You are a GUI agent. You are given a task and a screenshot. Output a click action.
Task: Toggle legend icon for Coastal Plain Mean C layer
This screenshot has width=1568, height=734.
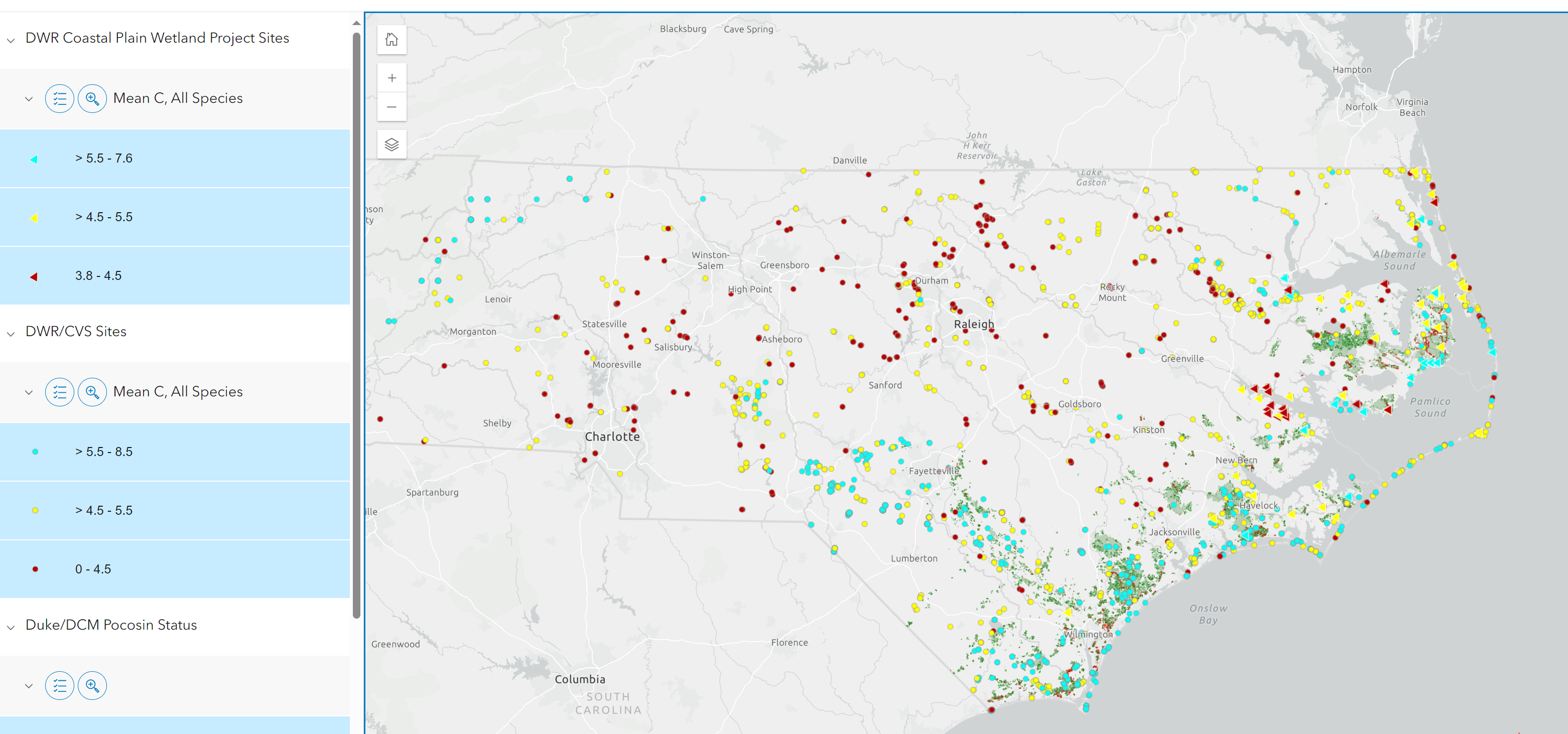tap(60, 99)
